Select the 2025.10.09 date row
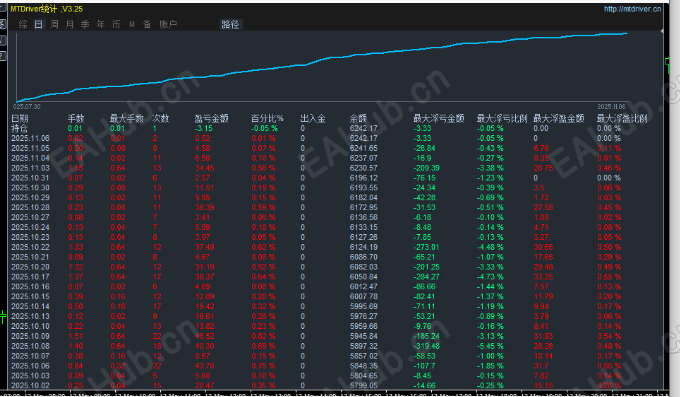The width and height of the screenshot is (680, 397). (30, 336)
